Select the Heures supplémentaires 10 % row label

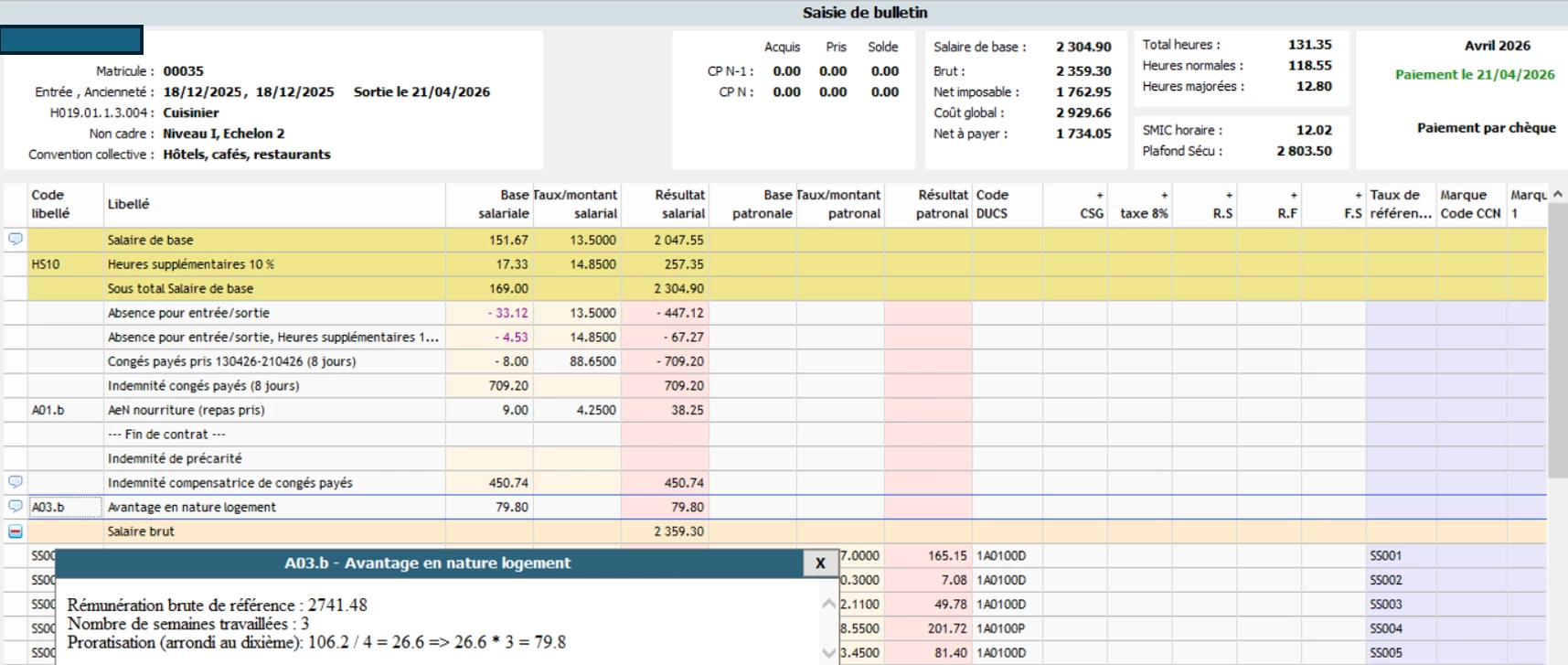click(x=191, y=264)
